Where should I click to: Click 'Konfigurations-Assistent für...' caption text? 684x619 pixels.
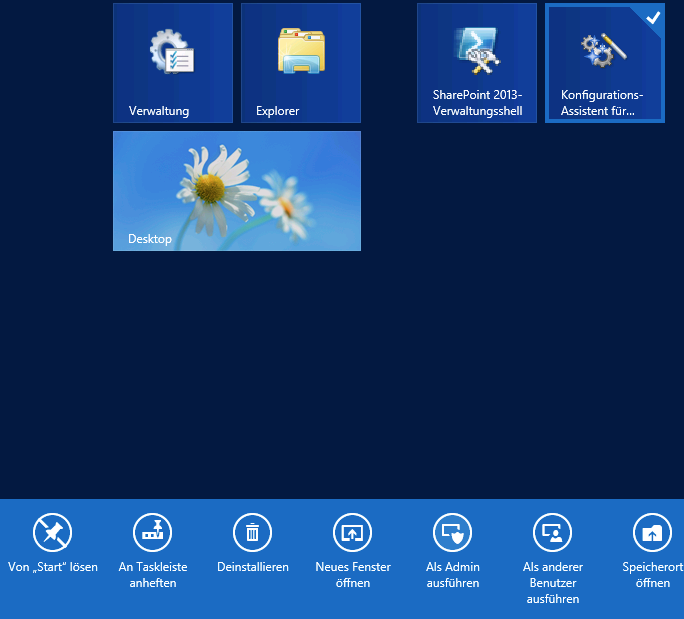click(602, 103)
